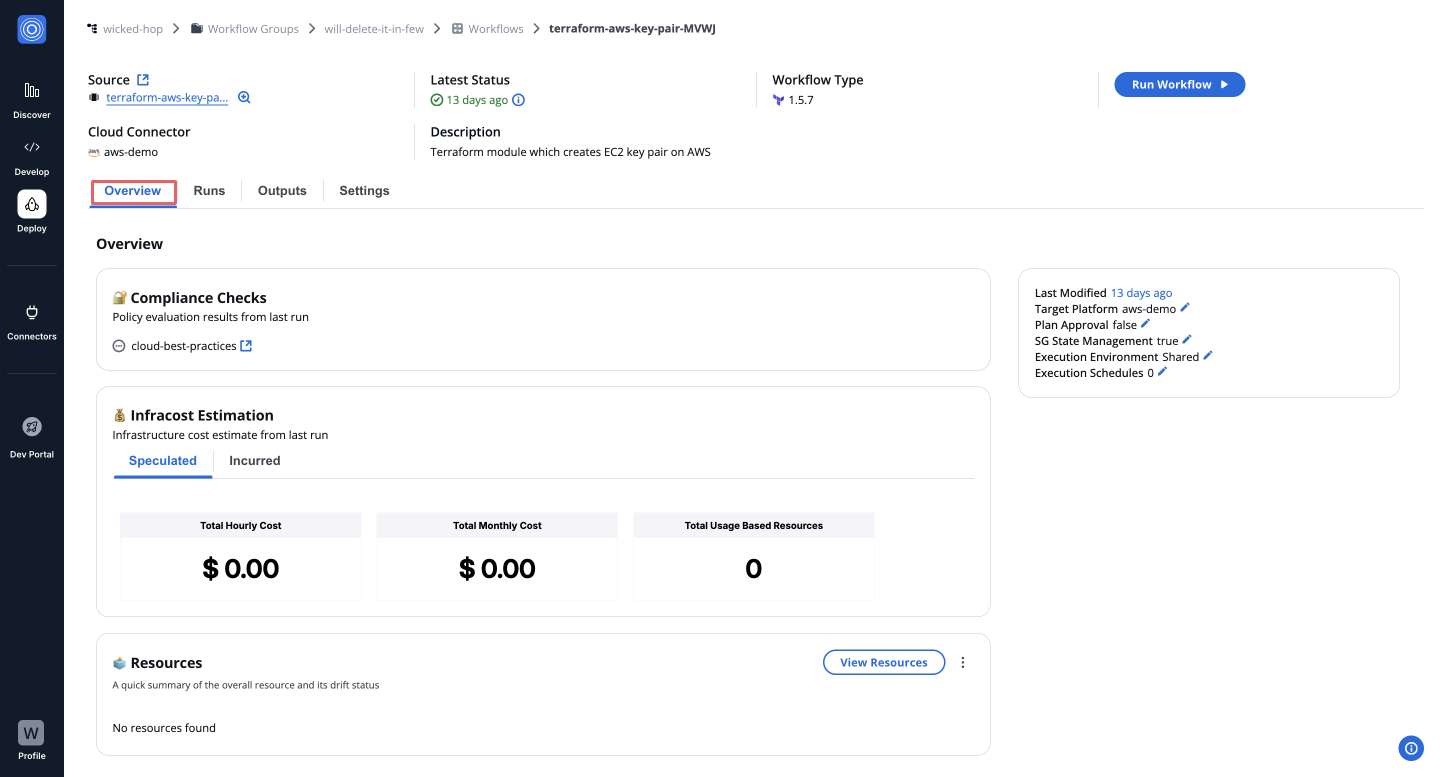This screenshot has height=777, width=1440.
Task: Switch to the Runs tab
Action: pyautogui.click(x=209, y=191)
